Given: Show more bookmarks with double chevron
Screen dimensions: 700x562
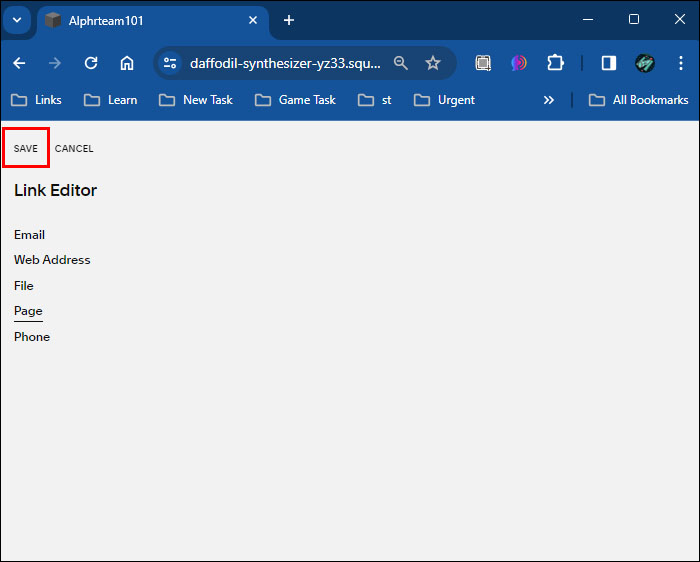Looking at the screenshot, I should coord(549,100).
